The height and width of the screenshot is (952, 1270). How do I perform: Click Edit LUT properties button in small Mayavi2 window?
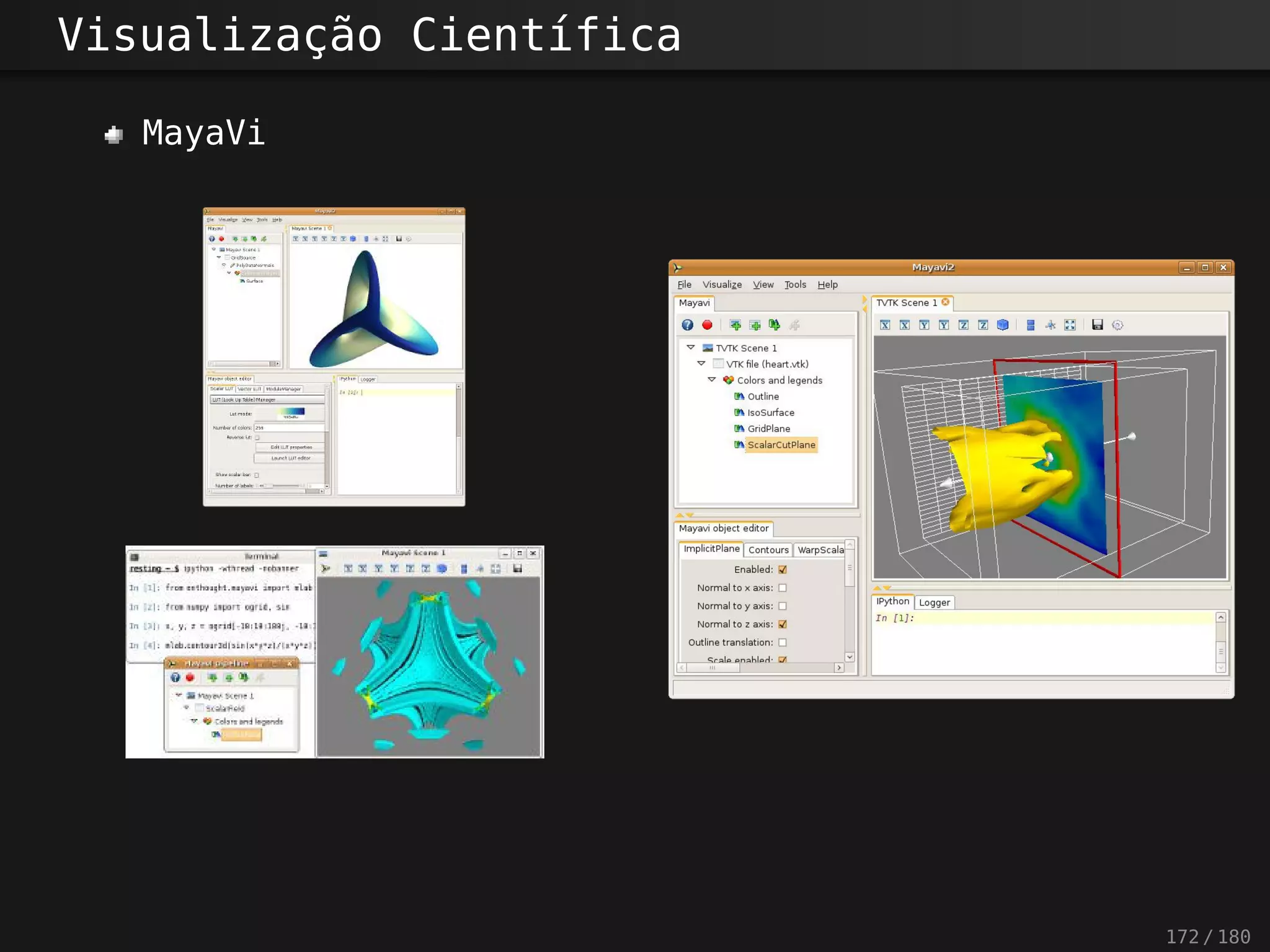(x=290, y=447)
